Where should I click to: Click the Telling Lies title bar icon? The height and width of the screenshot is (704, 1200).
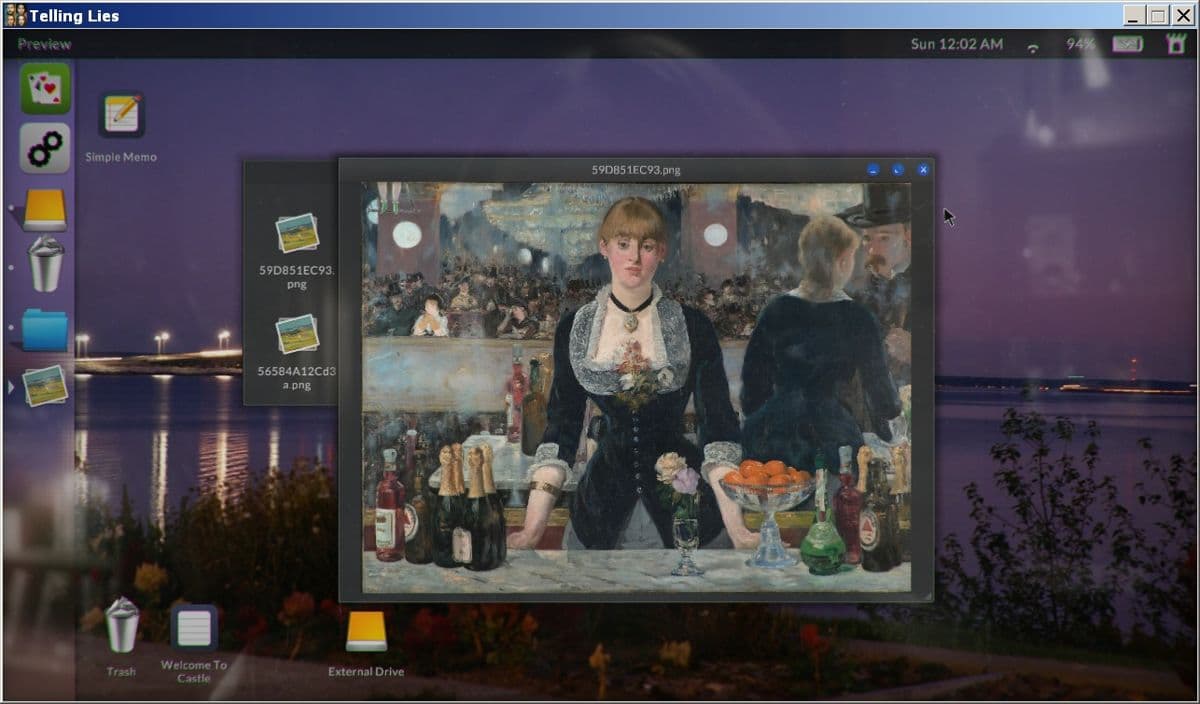pos(15,15)
